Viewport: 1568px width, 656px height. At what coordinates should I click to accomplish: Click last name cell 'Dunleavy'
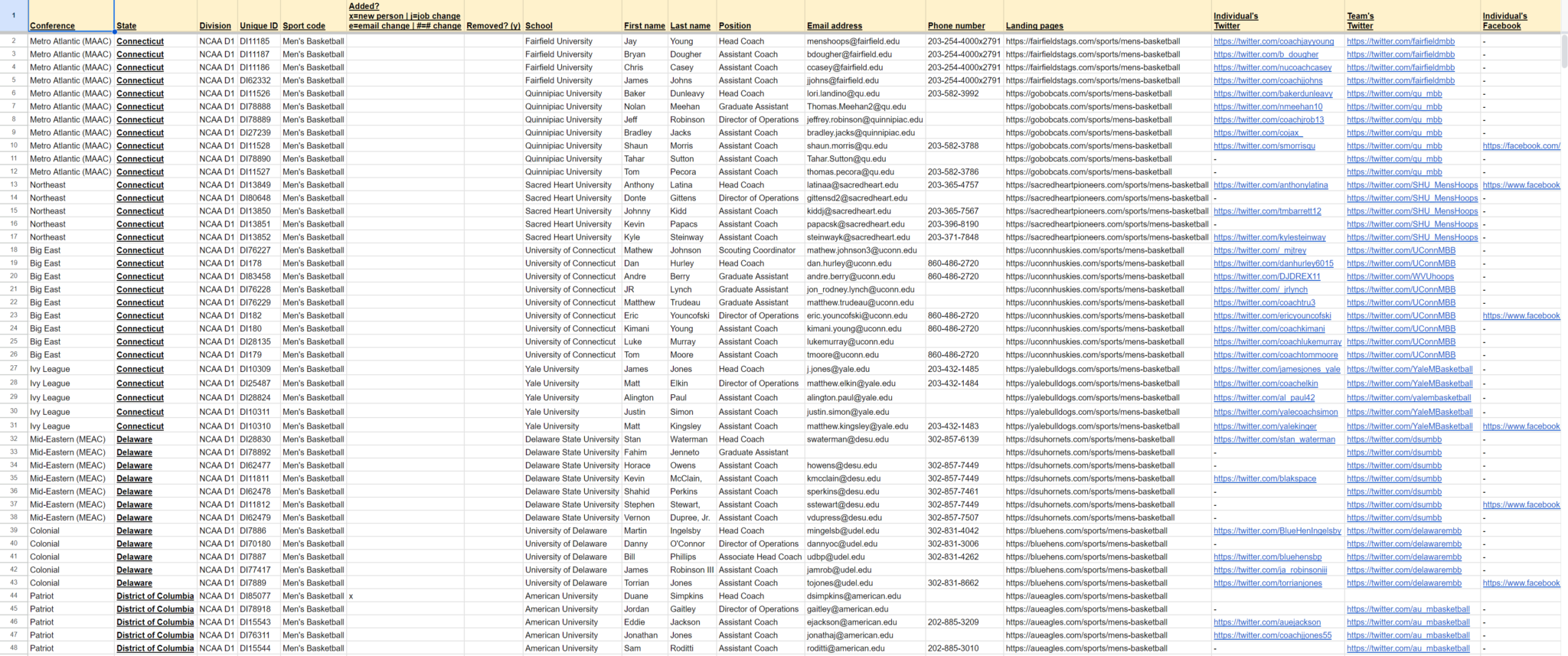[692, 93]
